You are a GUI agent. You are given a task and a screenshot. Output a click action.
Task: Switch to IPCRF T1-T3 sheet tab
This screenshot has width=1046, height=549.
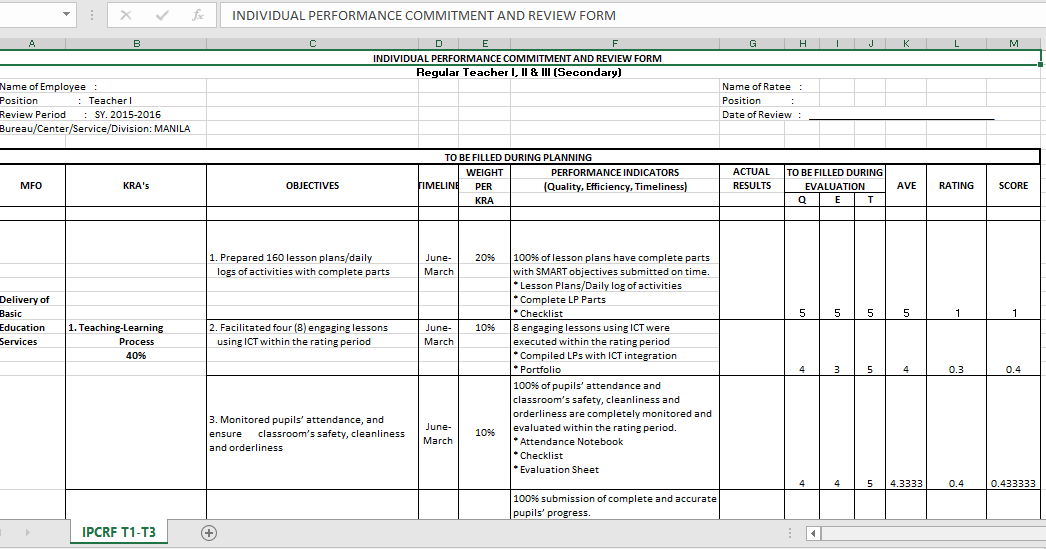coord(119,532)
